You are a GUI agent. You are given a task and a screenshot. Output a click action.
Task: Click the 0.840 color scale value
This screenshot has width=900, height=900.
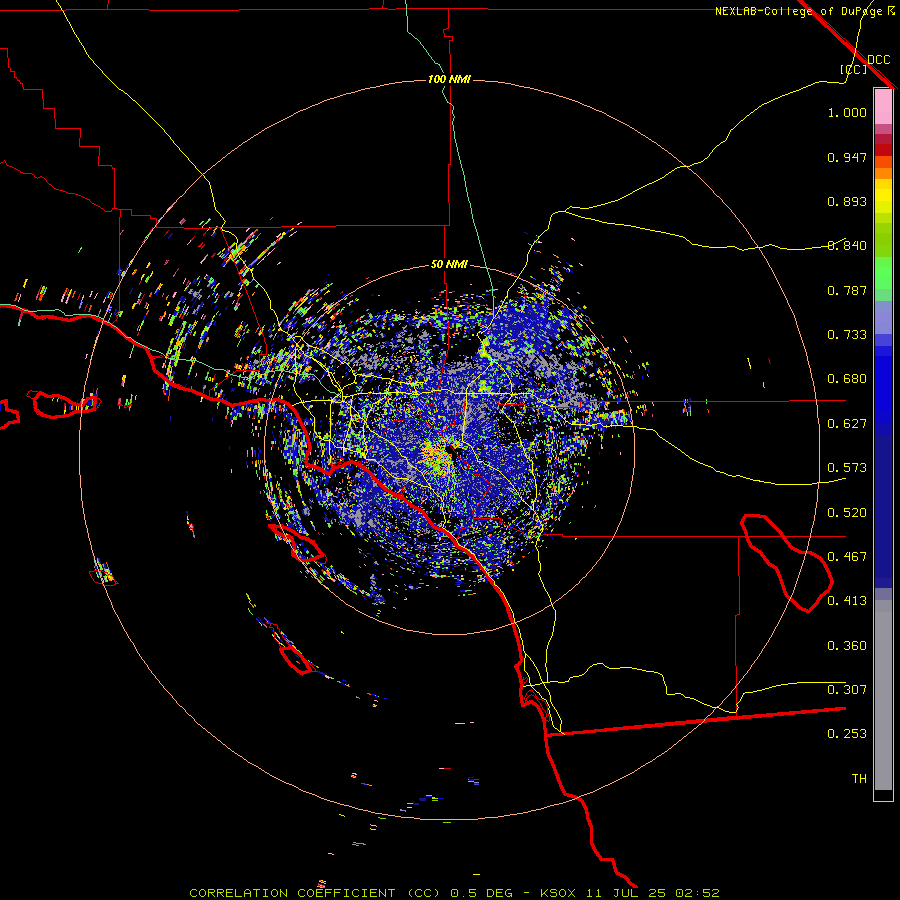(x=847, y=246)
